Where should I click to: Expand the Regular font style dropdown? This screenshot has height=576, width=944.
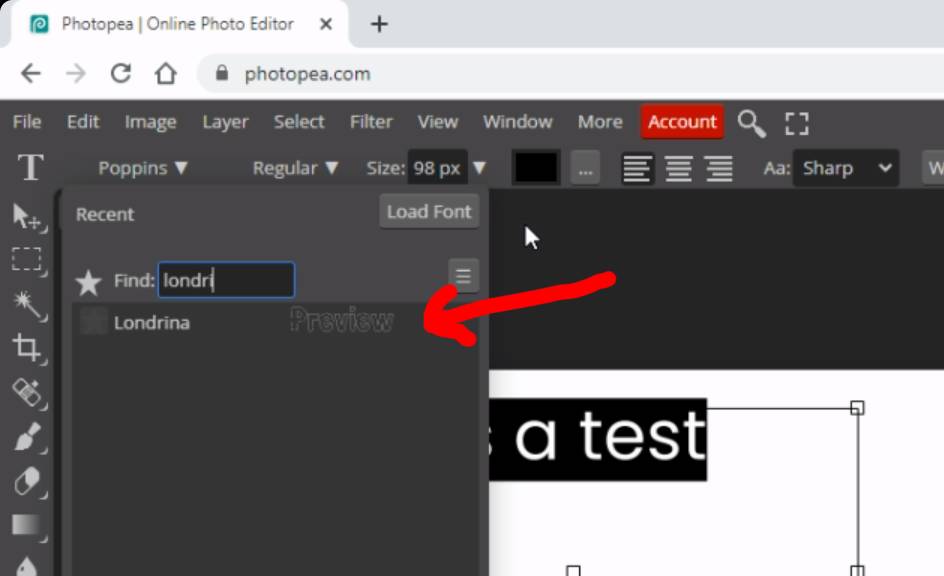[294, 168]
